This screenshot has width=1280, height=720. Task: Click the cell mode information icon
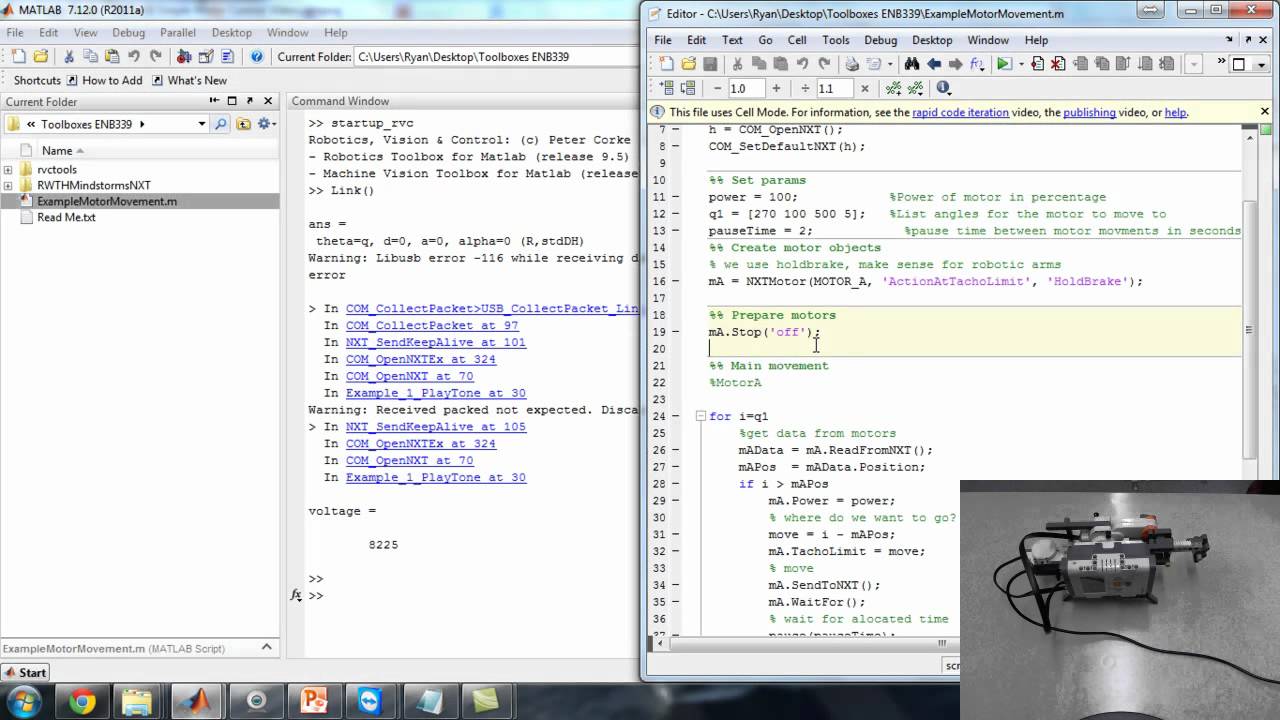[x=943, y=88]
